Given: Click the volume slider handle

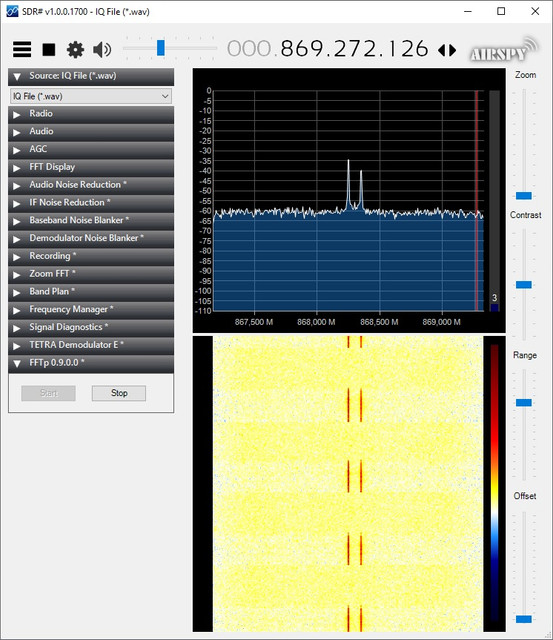Looking at the screenshot, I should 161,48.
